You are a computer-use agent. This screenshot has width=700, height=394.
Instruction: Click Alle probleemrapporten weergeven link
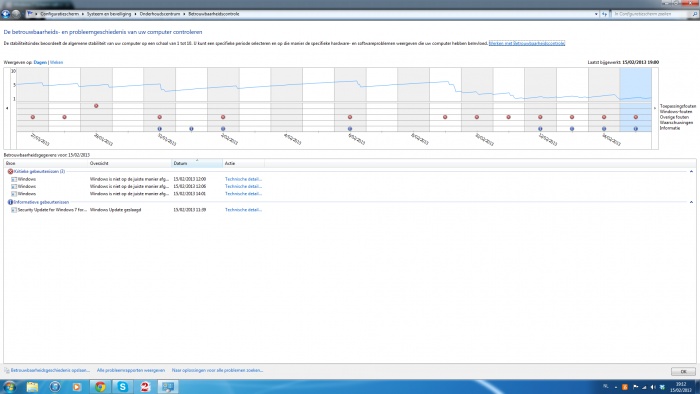pyautogui.click(x=131, y=370)
